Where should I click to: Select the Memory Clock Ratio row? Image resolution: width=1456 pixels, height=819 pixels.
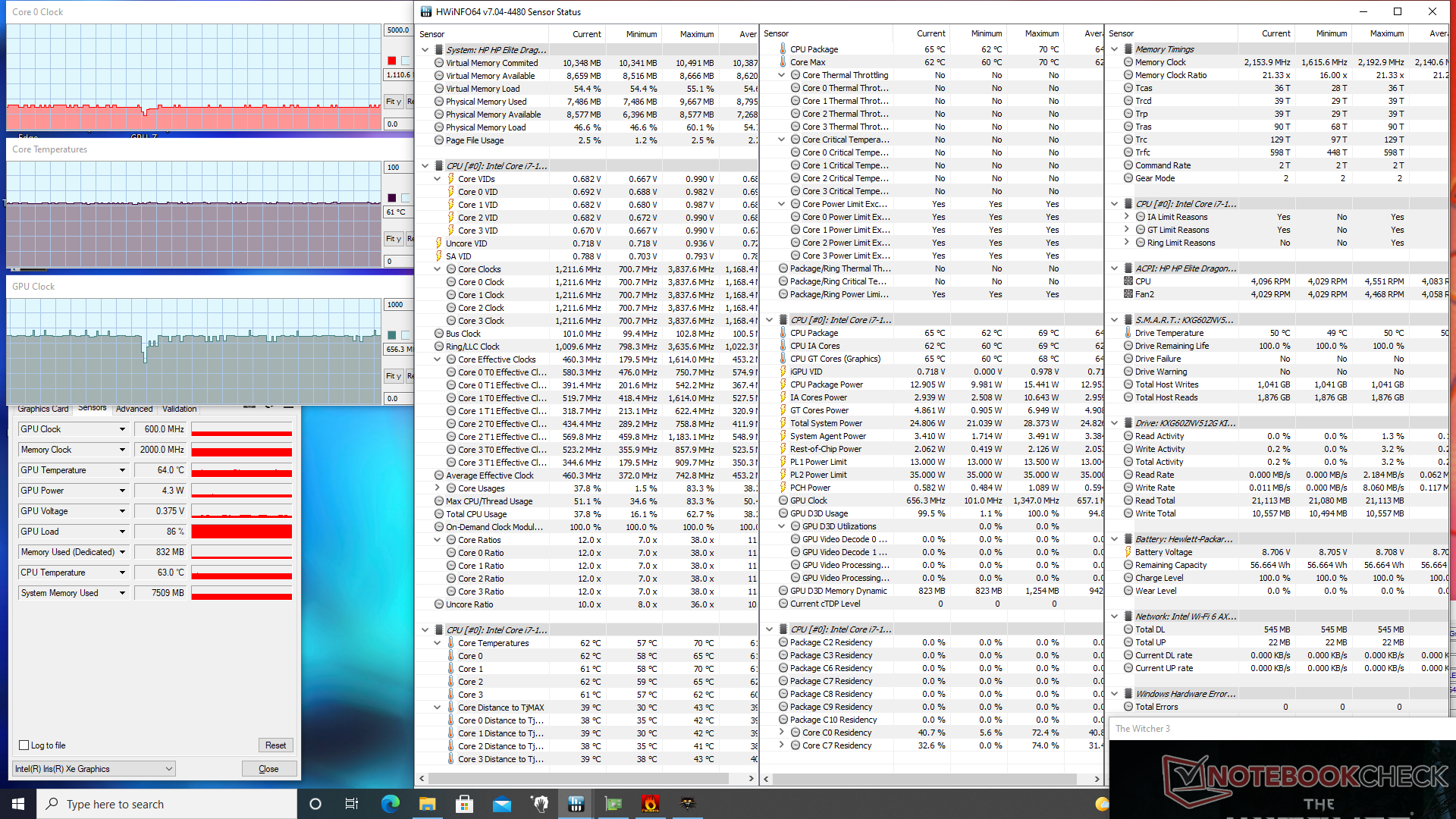coord(1278,75)
